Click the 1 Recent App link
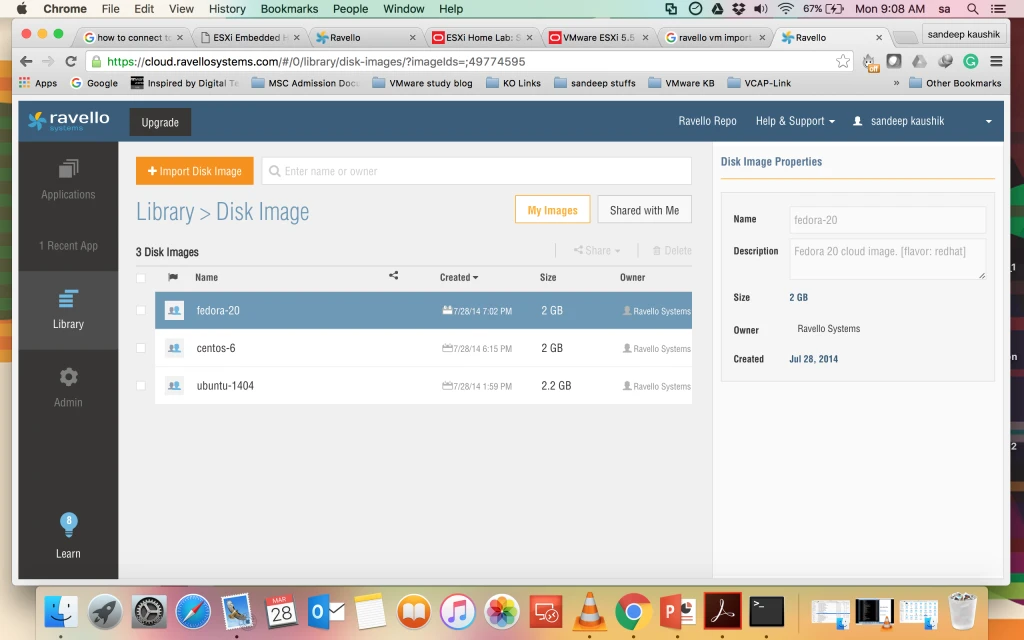 (x=68, y=246)
